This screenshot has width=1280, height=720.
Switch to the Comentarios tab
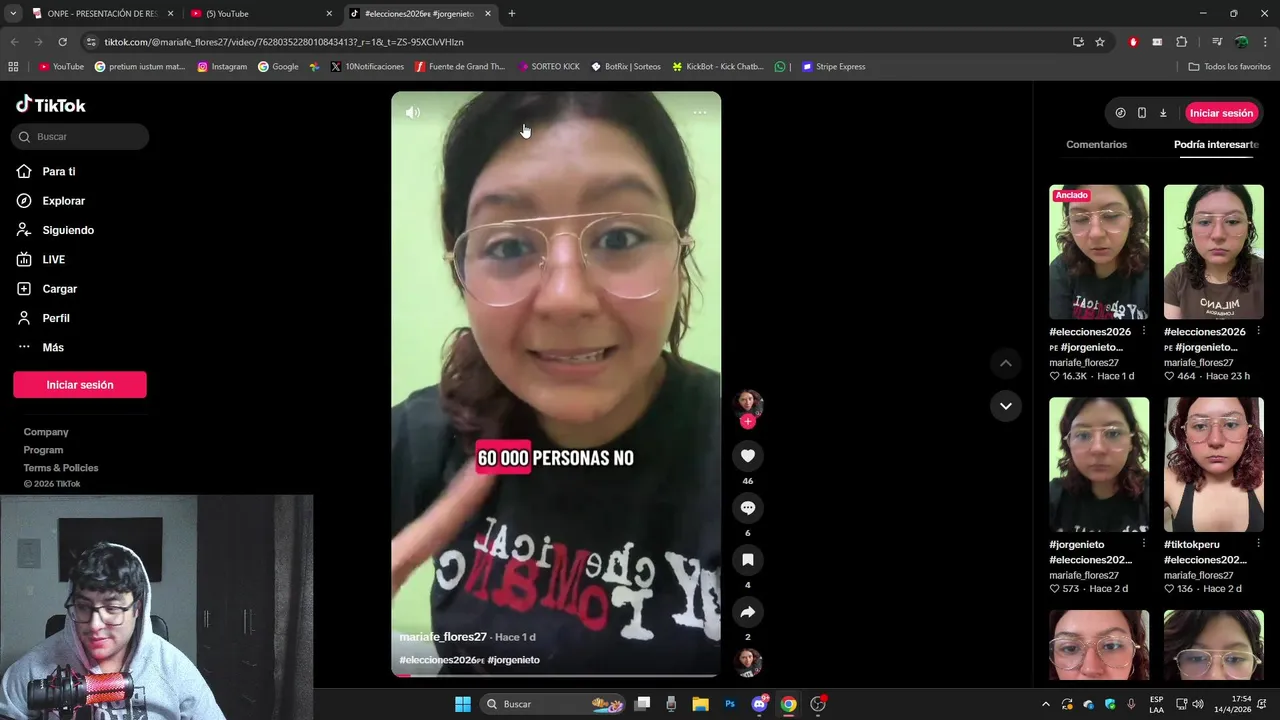point(1096,145)
